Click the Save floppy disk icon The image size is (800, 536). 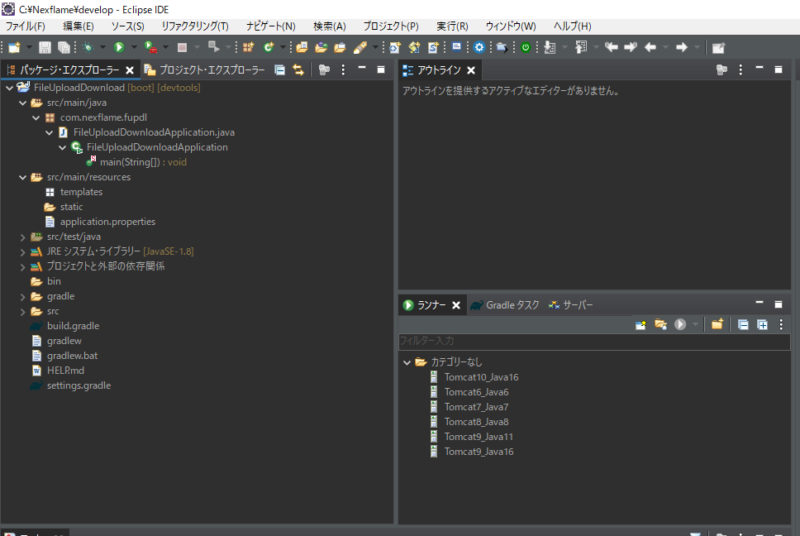click(x=45, y=47)
